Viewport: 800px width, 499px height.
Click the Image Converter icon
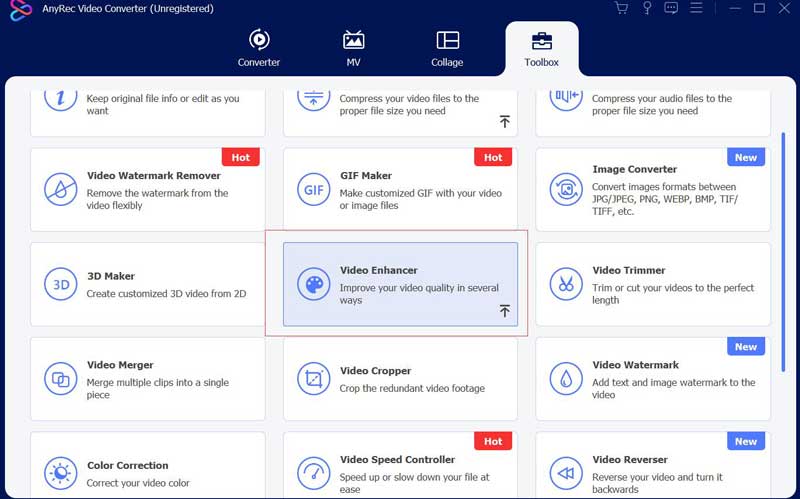566,189
